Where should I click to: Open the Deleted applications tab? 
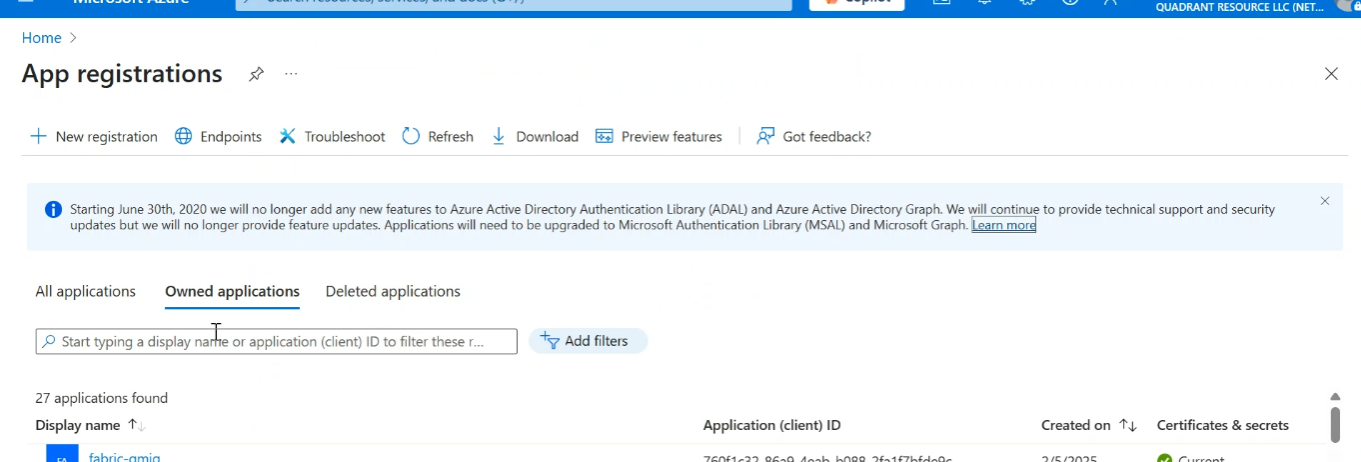(393, 292)
